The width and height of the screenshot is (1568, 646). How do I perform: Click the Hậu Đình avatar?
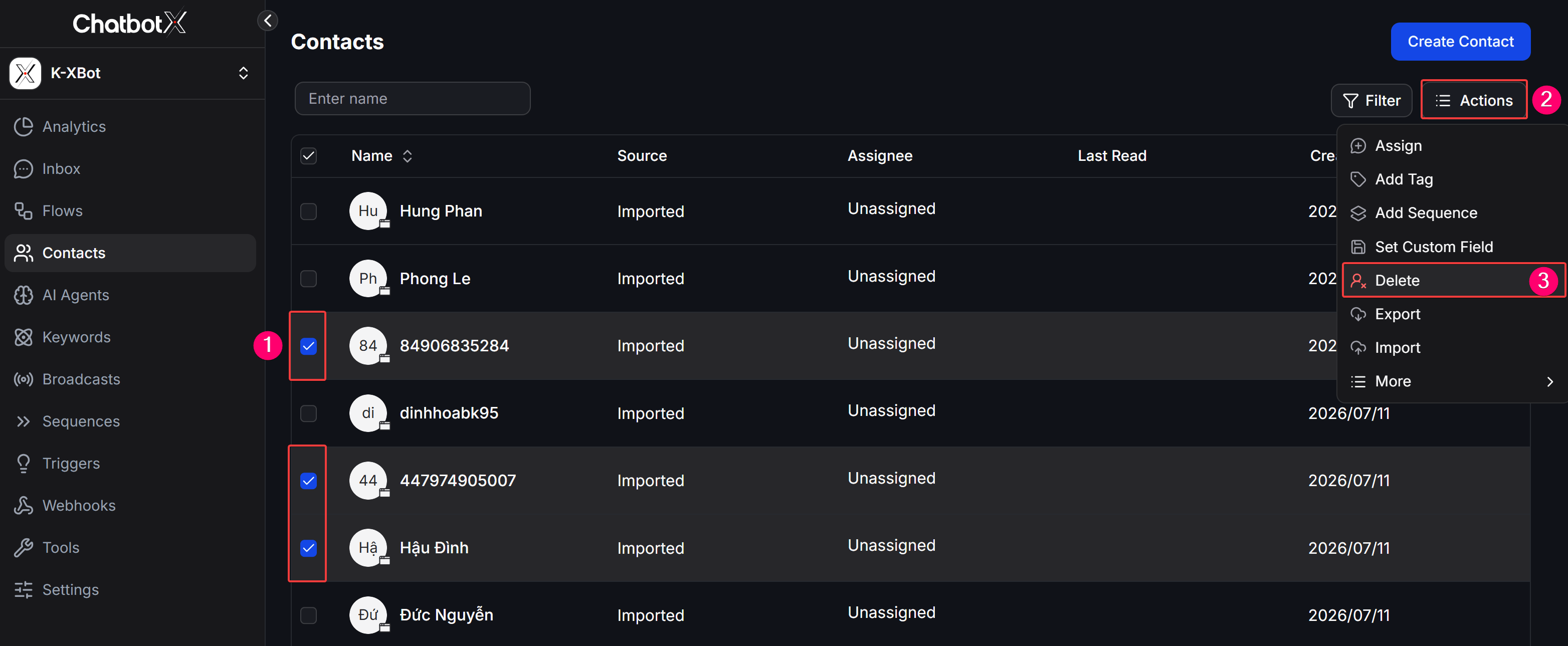(x=368, y=547)
